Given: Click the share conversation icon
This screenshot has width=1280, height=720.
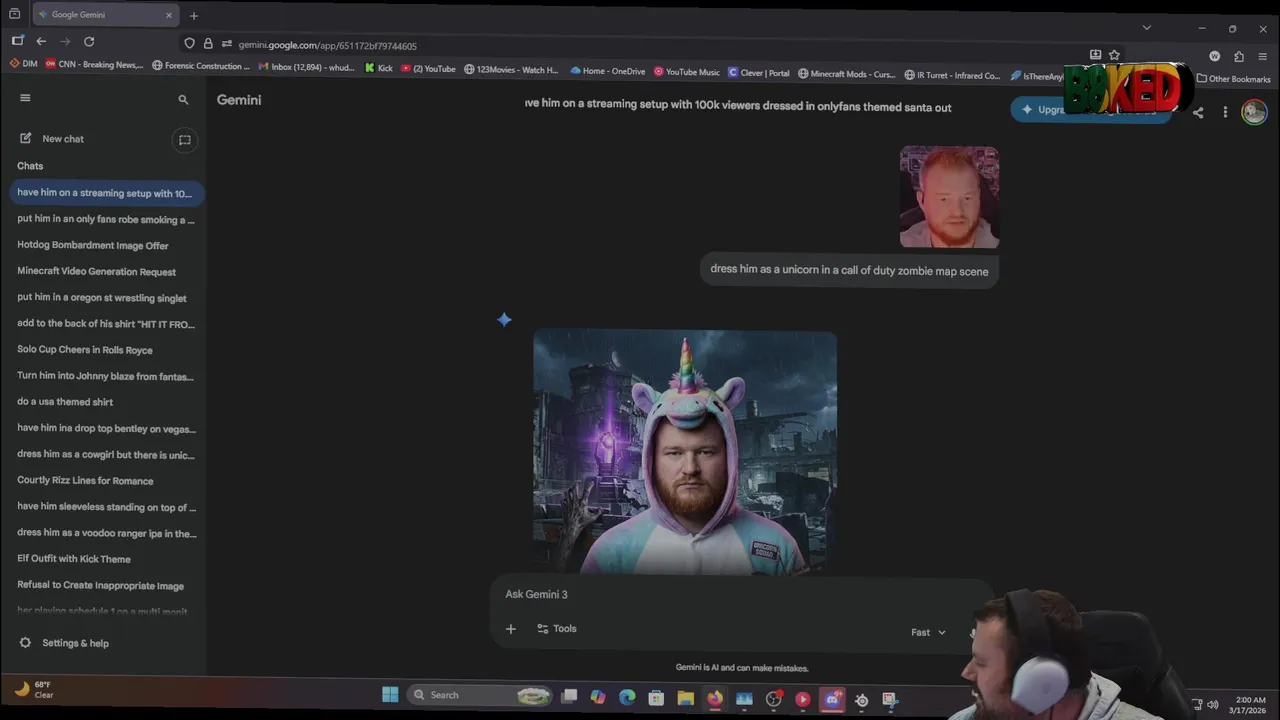Looking at the screenshot, I should coord(1198,112).
